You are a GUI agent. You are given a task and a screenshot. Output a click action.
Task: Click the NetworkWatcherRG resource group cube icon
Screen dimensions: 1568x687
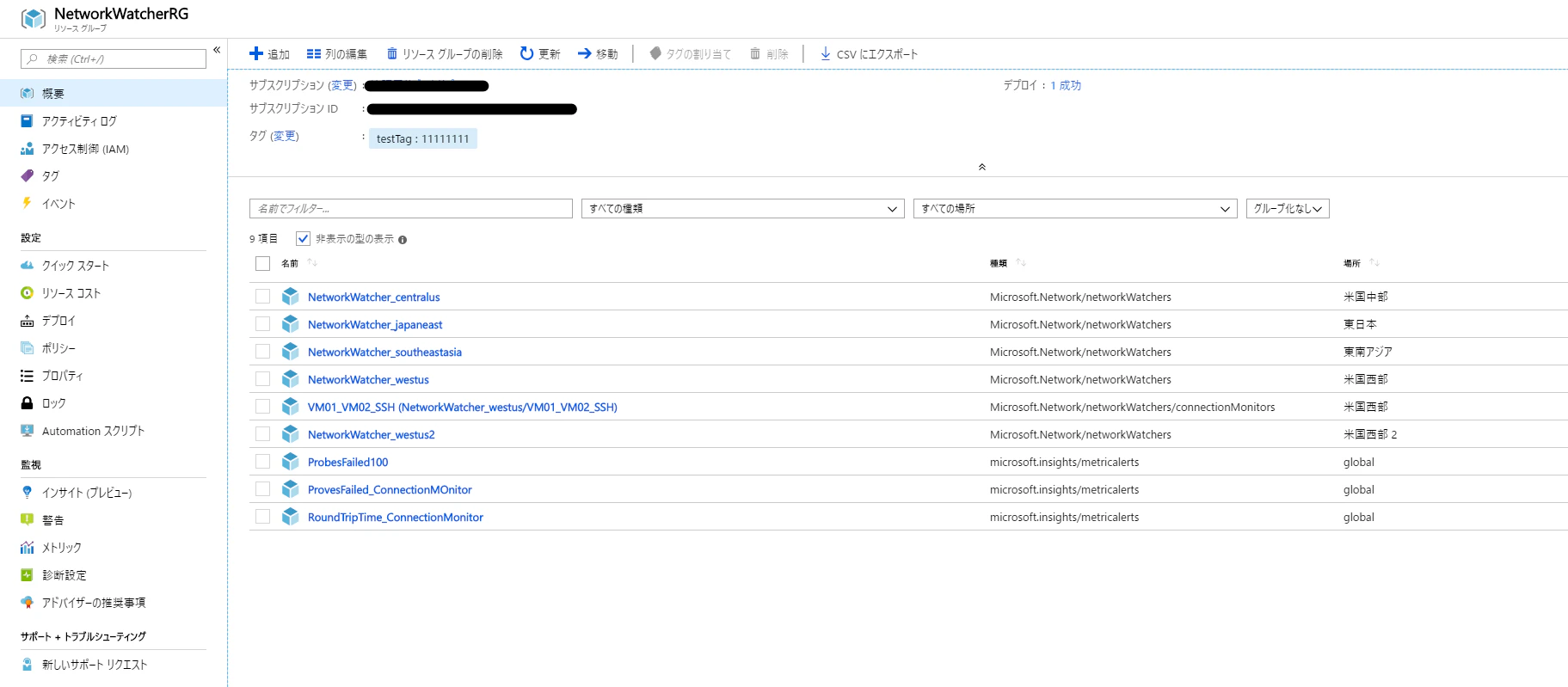(x=34, y=19)
